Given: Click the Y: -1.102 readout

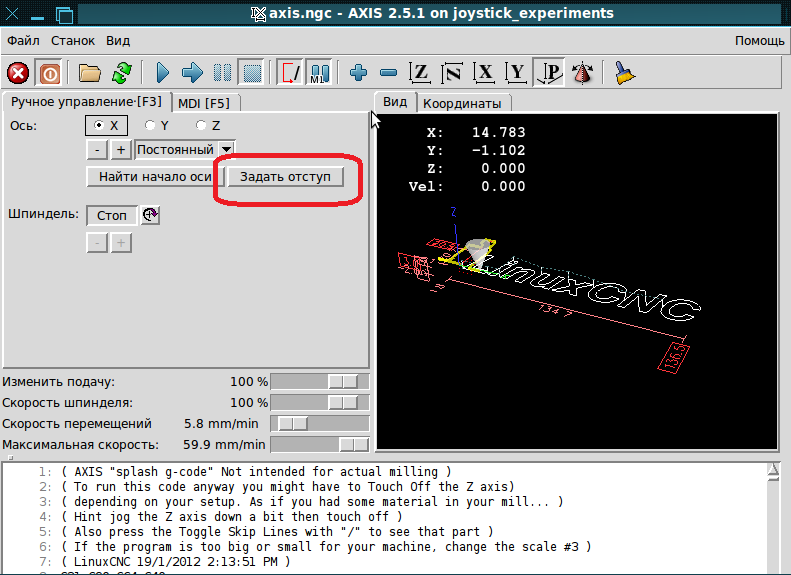Looking at the screenshot, I should pos(476,150).
